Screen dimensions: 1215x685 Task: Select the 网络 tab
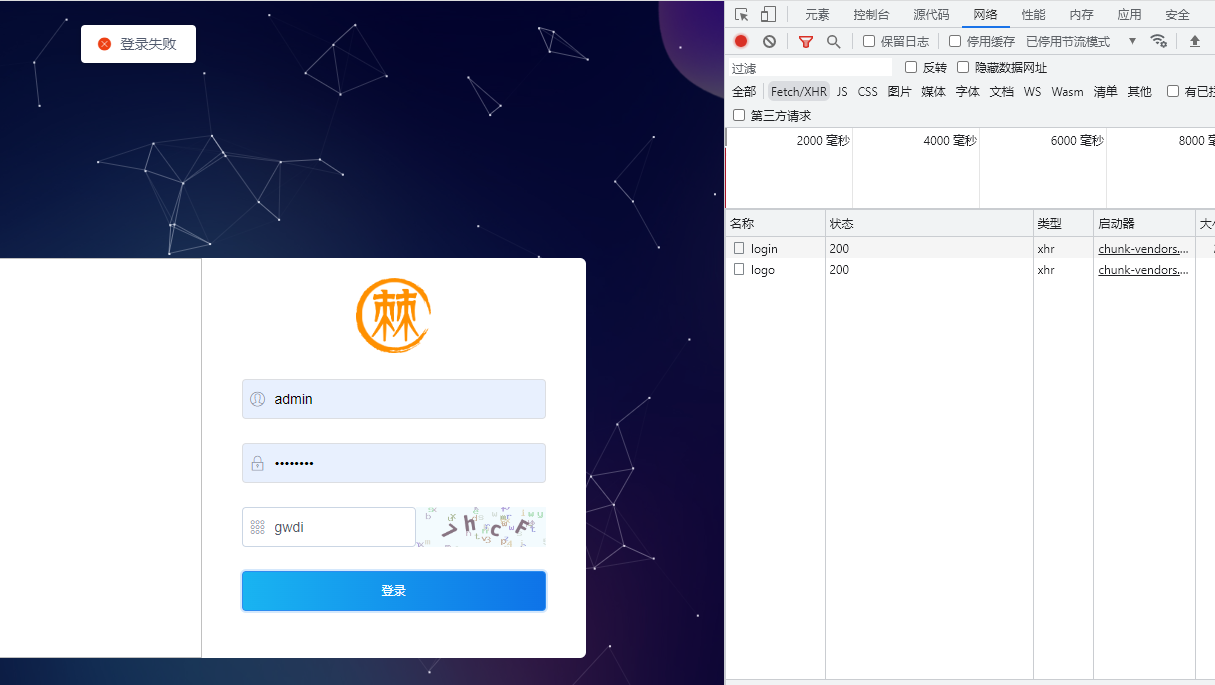coord(985,14)
